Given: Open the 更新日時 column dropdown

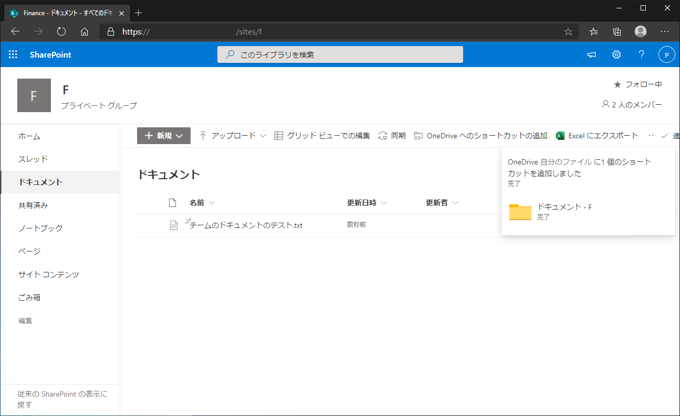Looking at the screenshot, I should (x=367, y=203).
